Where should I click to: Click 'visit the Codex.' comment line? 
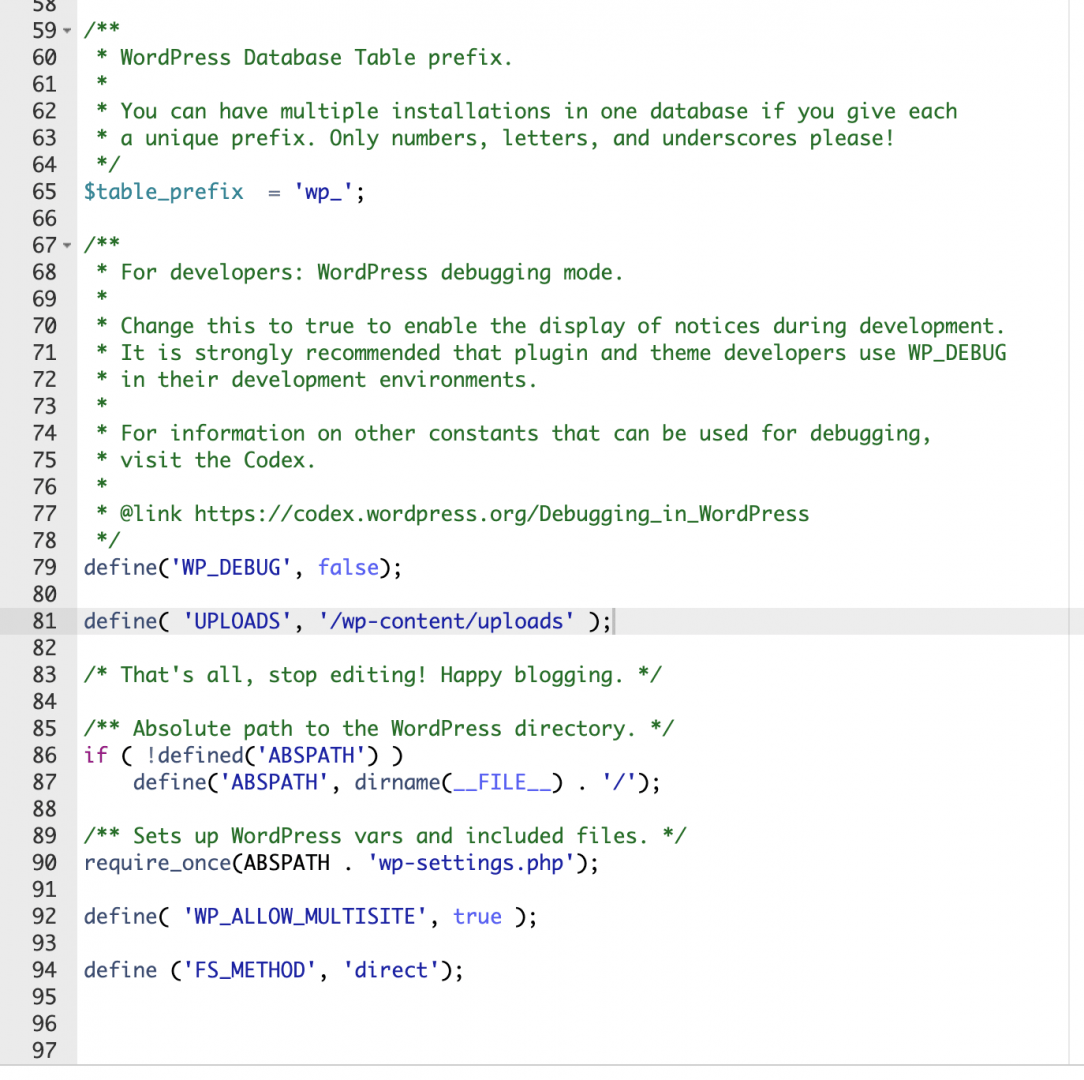click(218, 460)
